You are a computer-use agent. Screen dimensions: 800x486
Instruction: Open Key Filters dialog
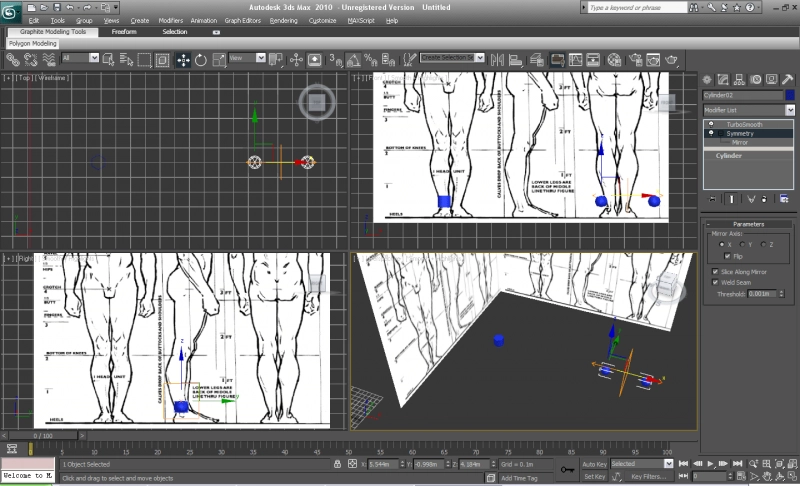(x=647, y=477)
